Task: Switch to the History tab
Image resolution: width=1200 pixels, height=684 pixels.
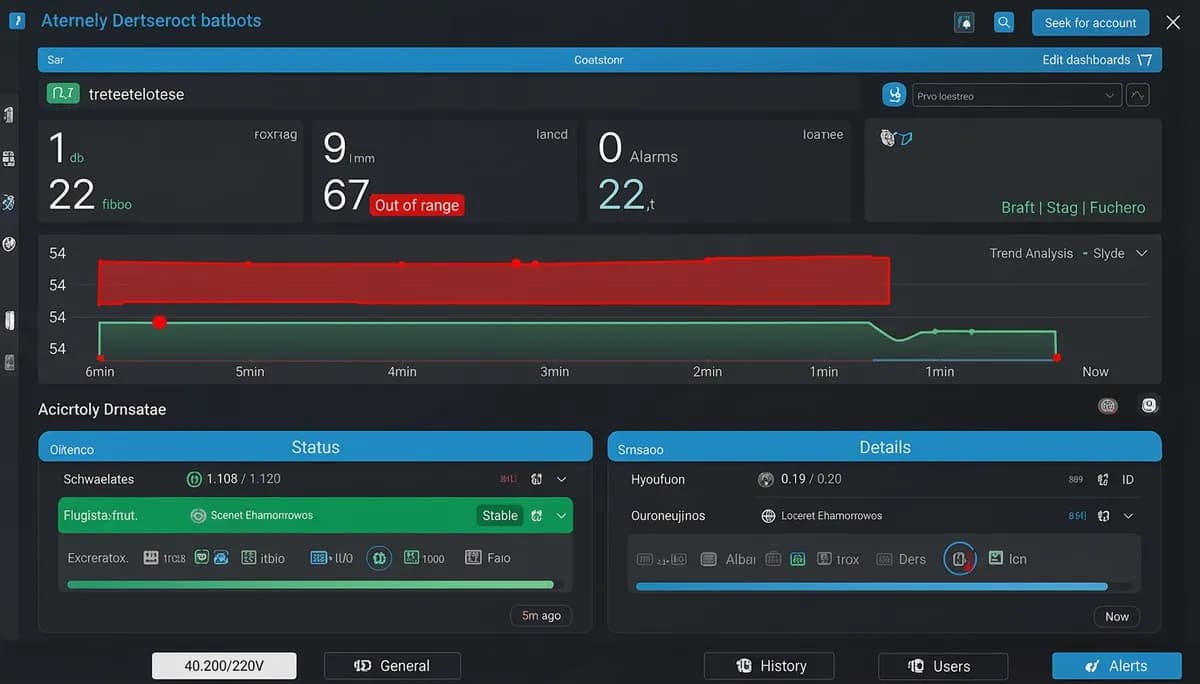Action: click(x=769, y=665)
